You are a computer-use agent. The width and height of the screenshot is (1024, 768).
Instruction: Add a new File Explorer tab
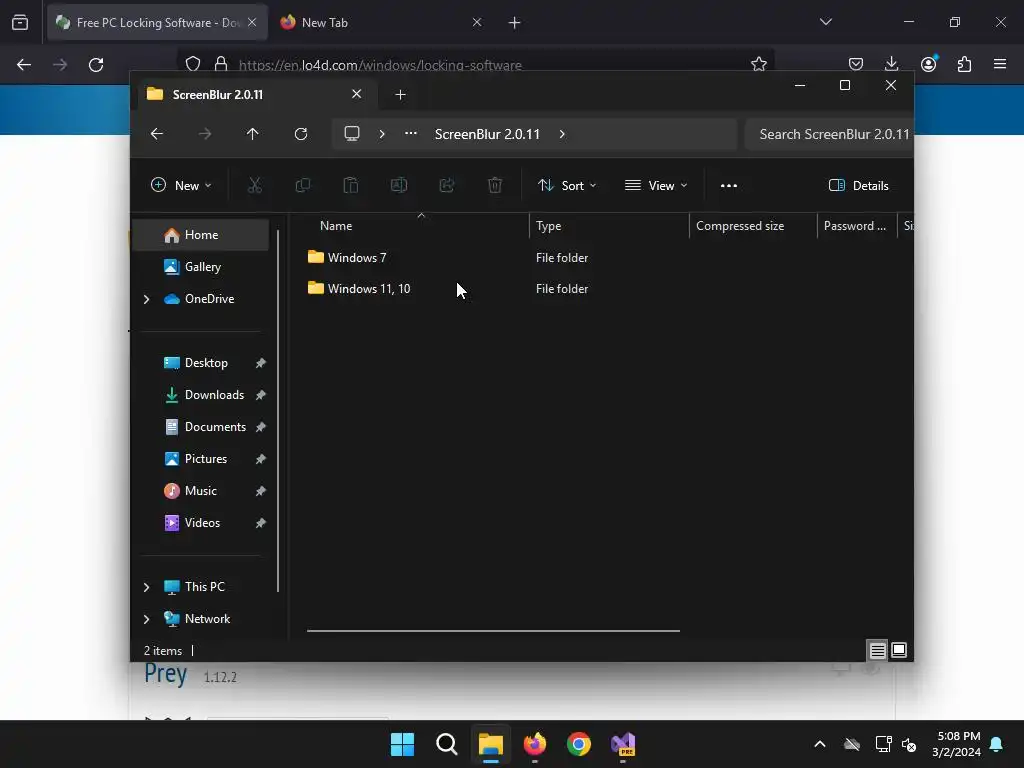click(400, 95)
